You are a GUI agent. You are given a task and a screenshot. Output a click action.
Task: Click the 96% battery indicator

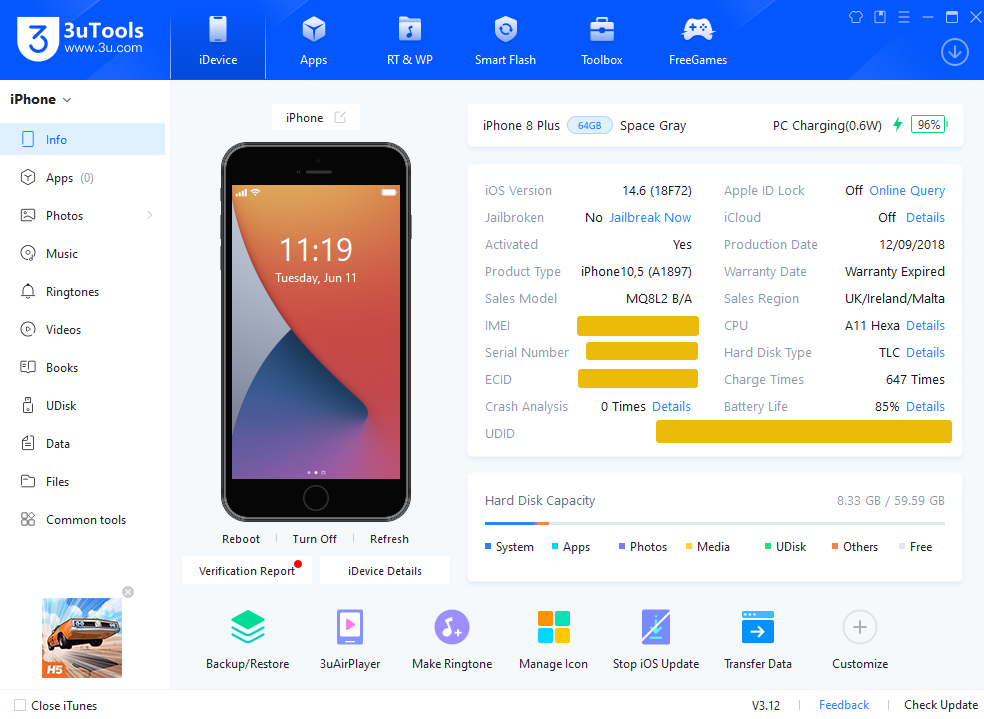929,125
